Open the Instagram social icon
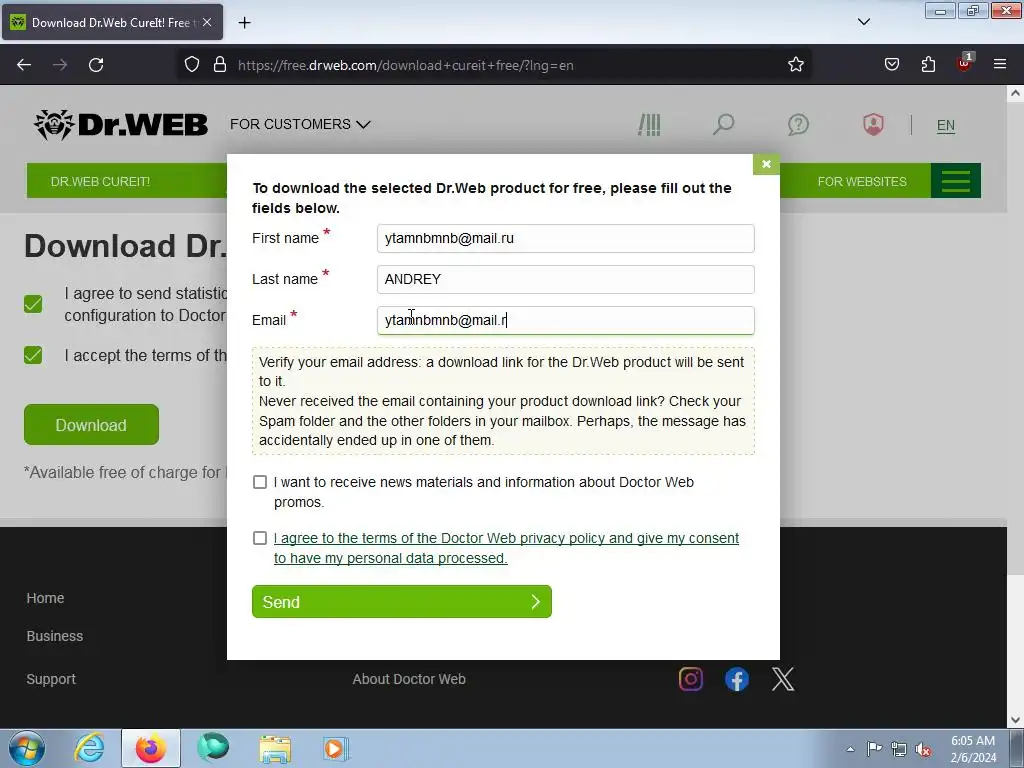Image resolution: width=1024 pixels, height=768 pixels. pyautogui.click(x=691, y=679)
